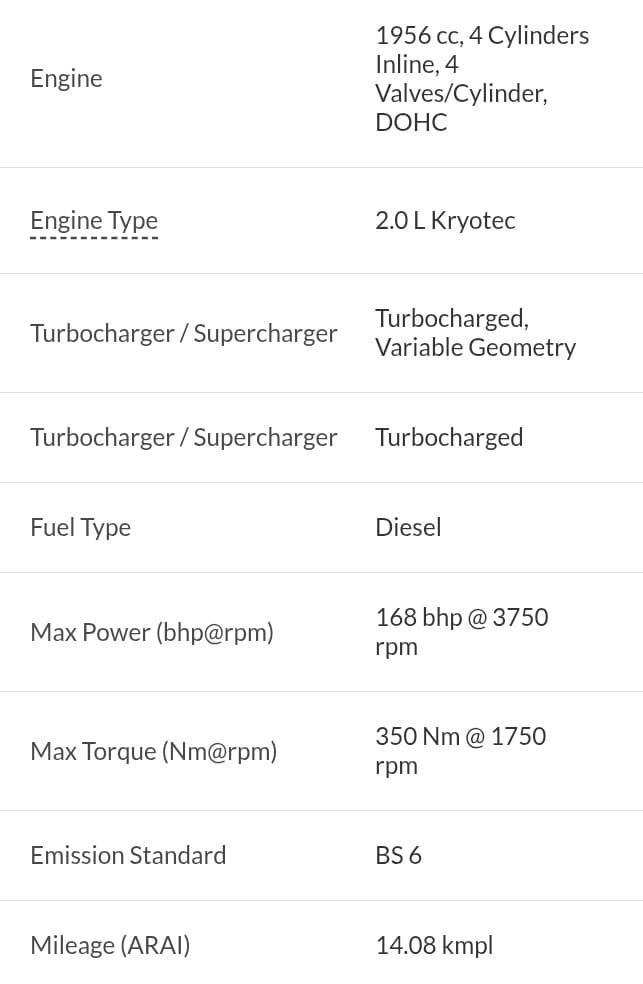Select the Engine row label
Image resolution: width=643 pixels, height=984 pixels.
click(66, 78)
